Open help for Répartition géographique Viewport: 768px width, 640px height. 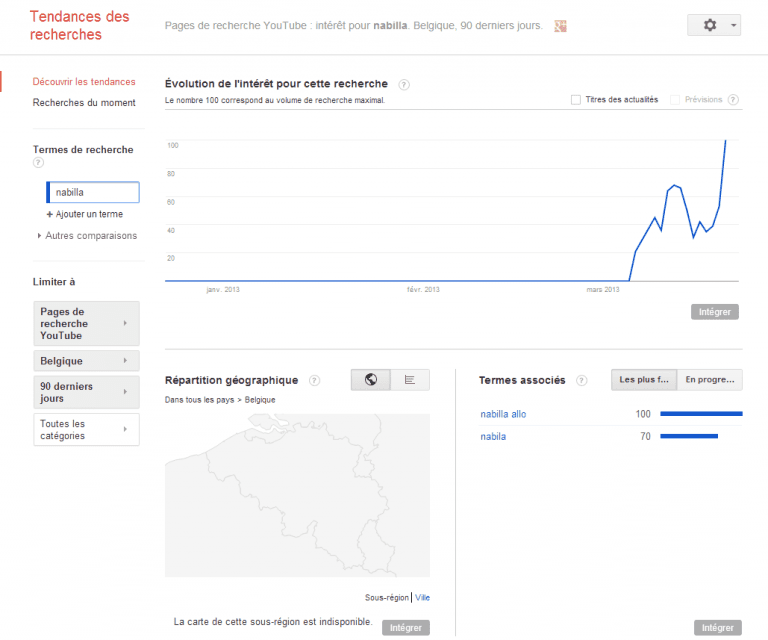(314, 380)
